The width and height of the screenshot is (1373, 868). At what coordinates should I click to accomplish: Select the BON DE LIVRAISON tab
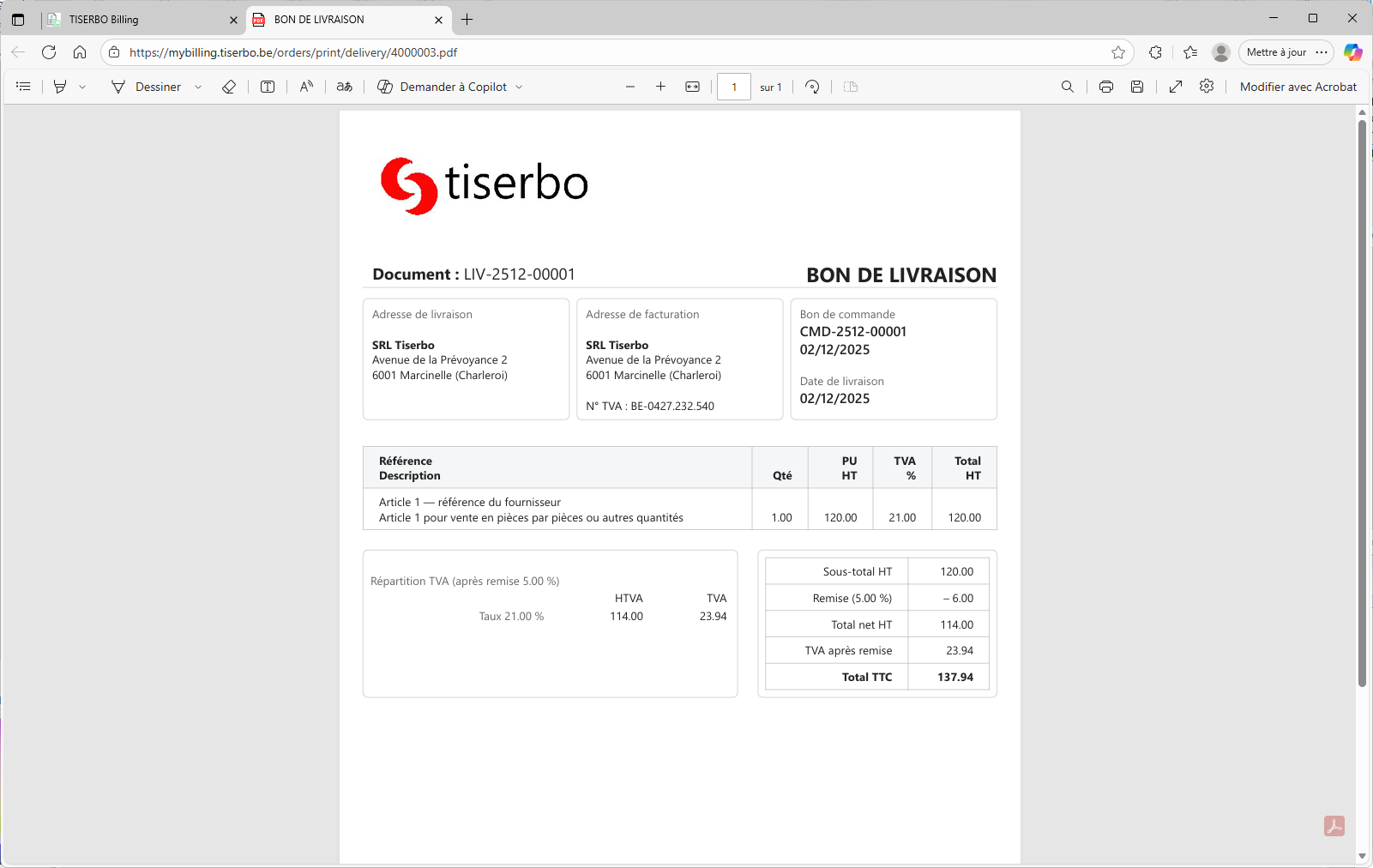click(x=341, y=19)
